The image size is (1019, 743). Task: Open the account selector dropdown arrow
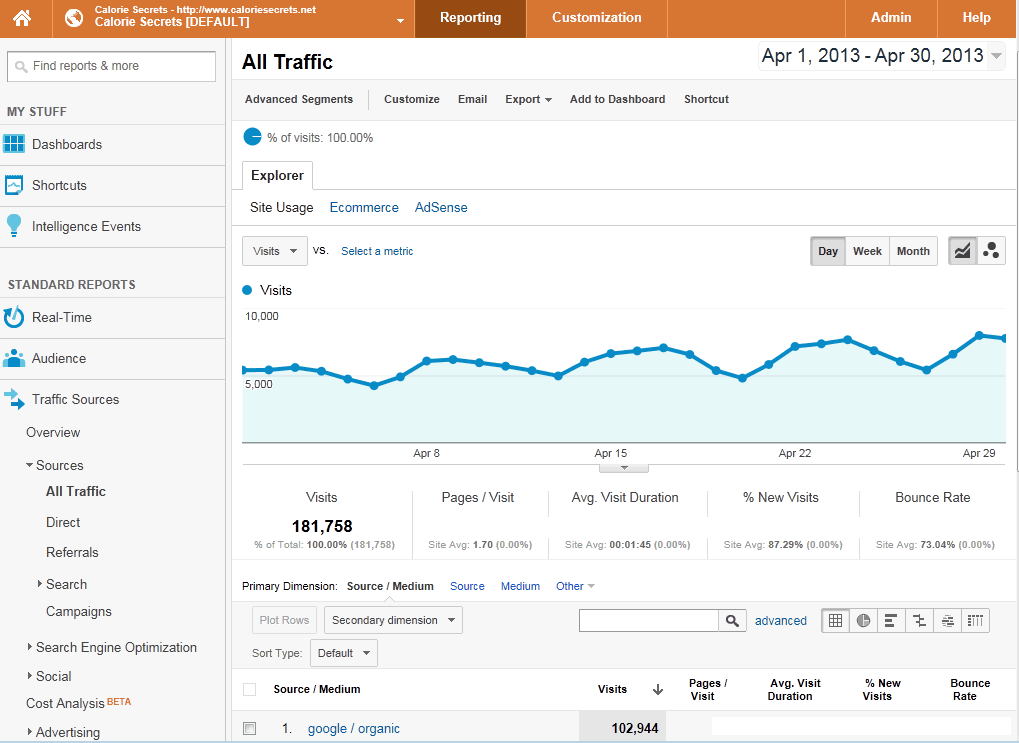(400, 21)
